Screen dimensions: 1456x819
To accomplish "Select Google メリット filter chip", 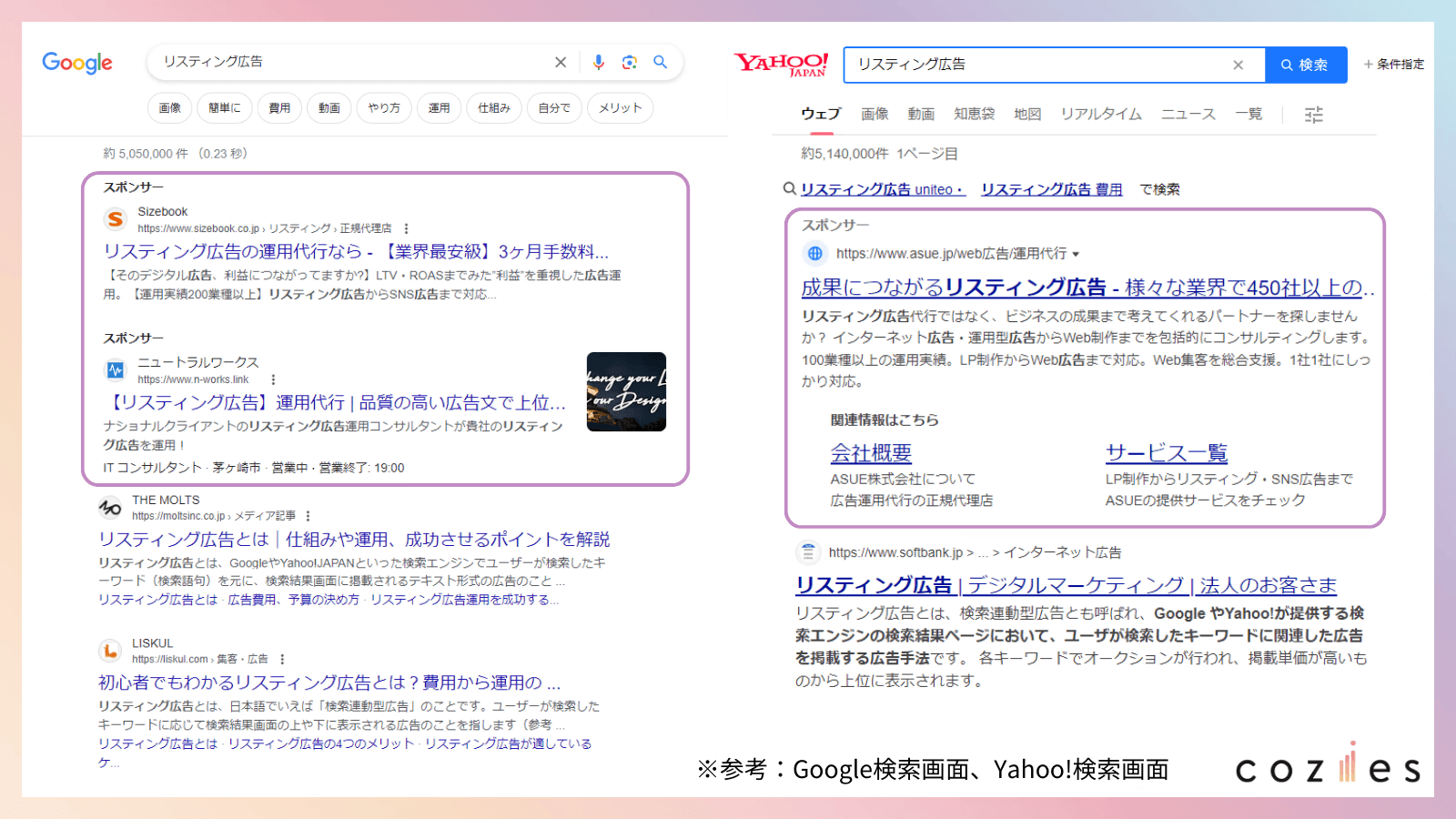I will click(620, 107).
